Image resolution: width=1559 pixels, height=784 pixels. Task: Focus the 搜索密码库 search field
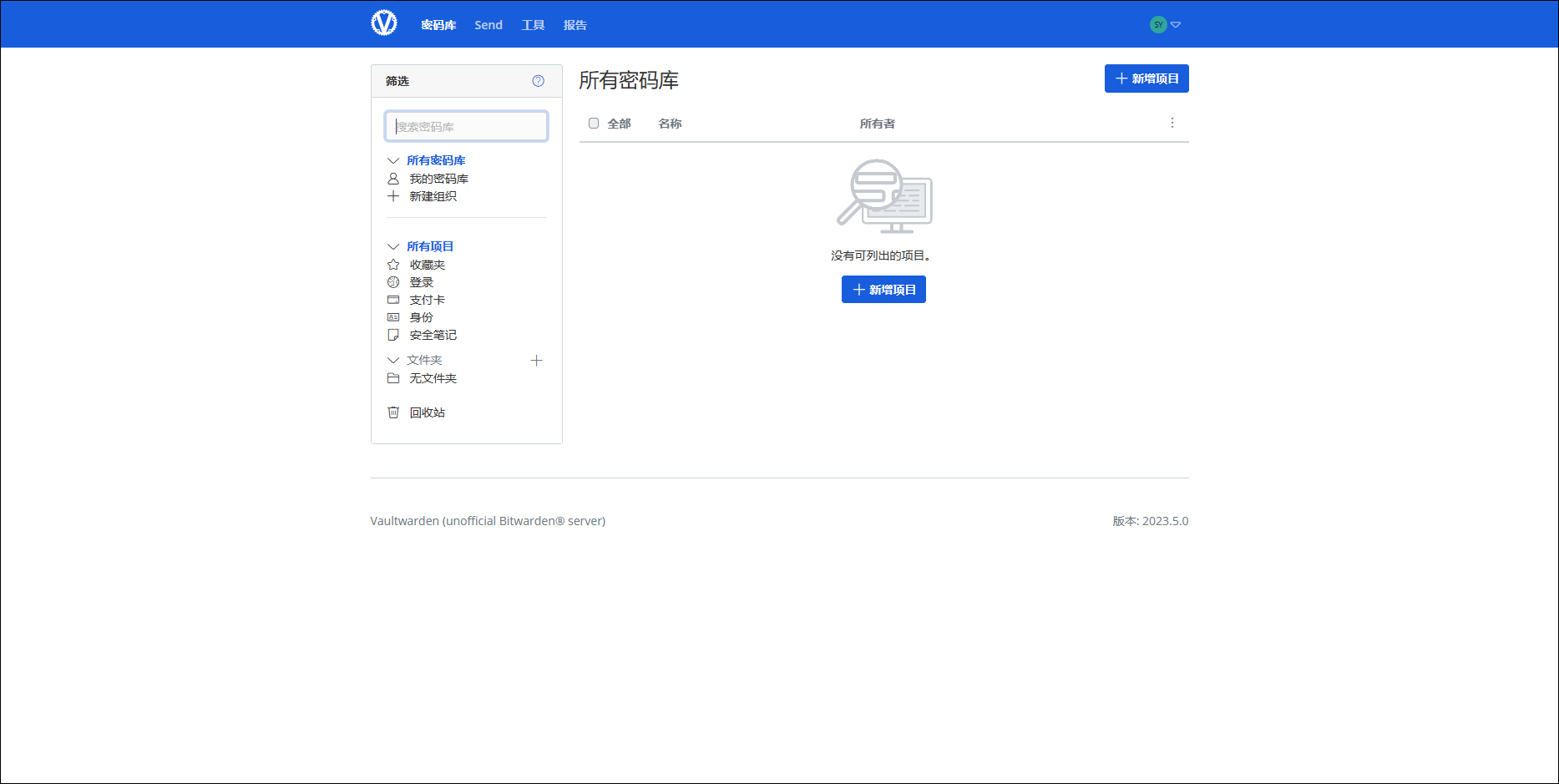(x=466, y=126)
